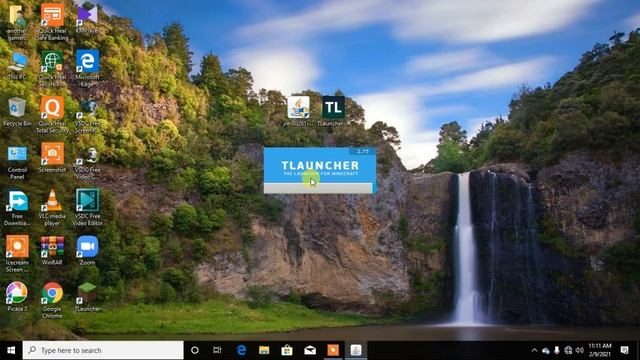The width and height of the screenshot is (640, 360).
Task: Select the Picasa 3 shortcut
Action: pos(17,297)
